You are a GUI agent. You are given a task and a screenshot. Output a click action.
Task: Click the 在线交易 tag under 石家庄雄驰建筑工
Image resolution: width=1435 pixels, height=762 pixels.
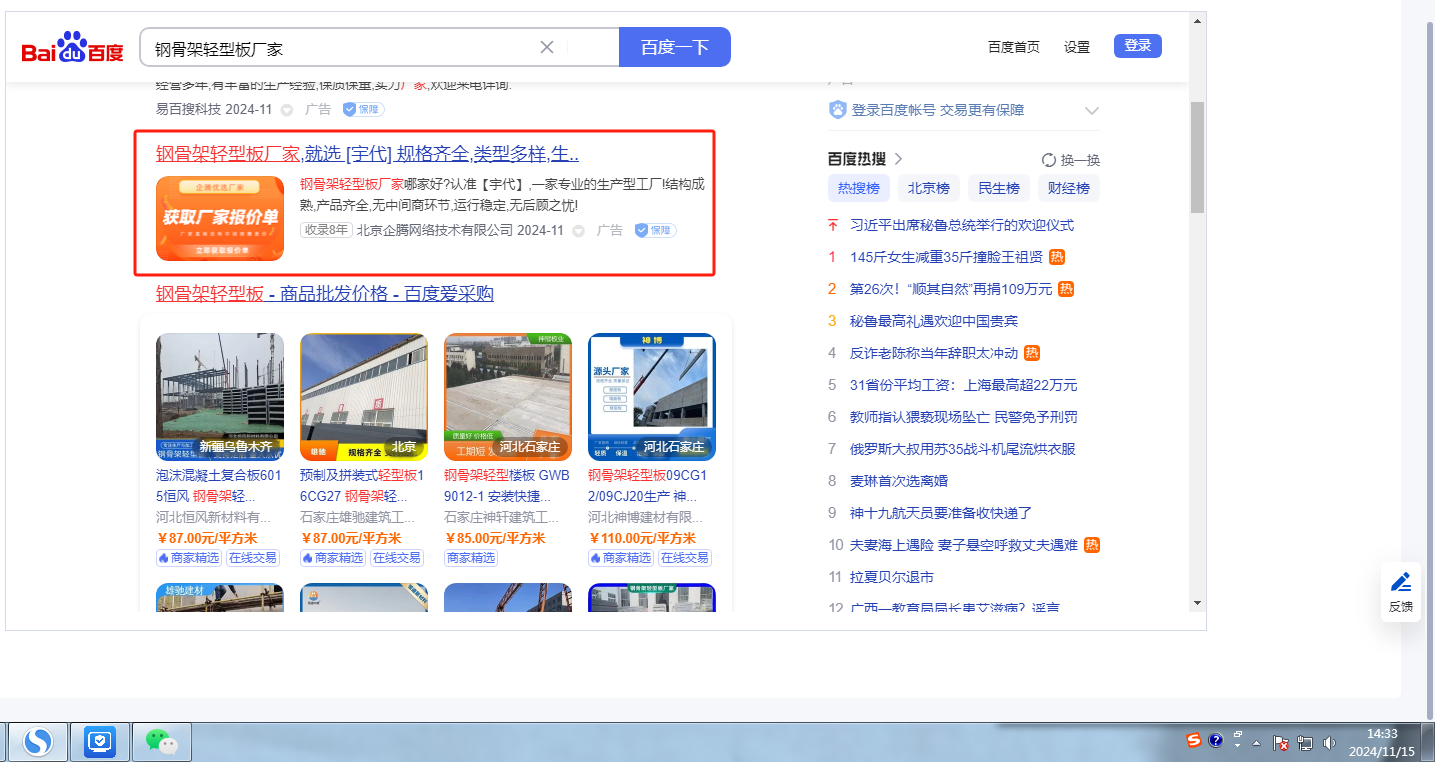click(397, 558)
